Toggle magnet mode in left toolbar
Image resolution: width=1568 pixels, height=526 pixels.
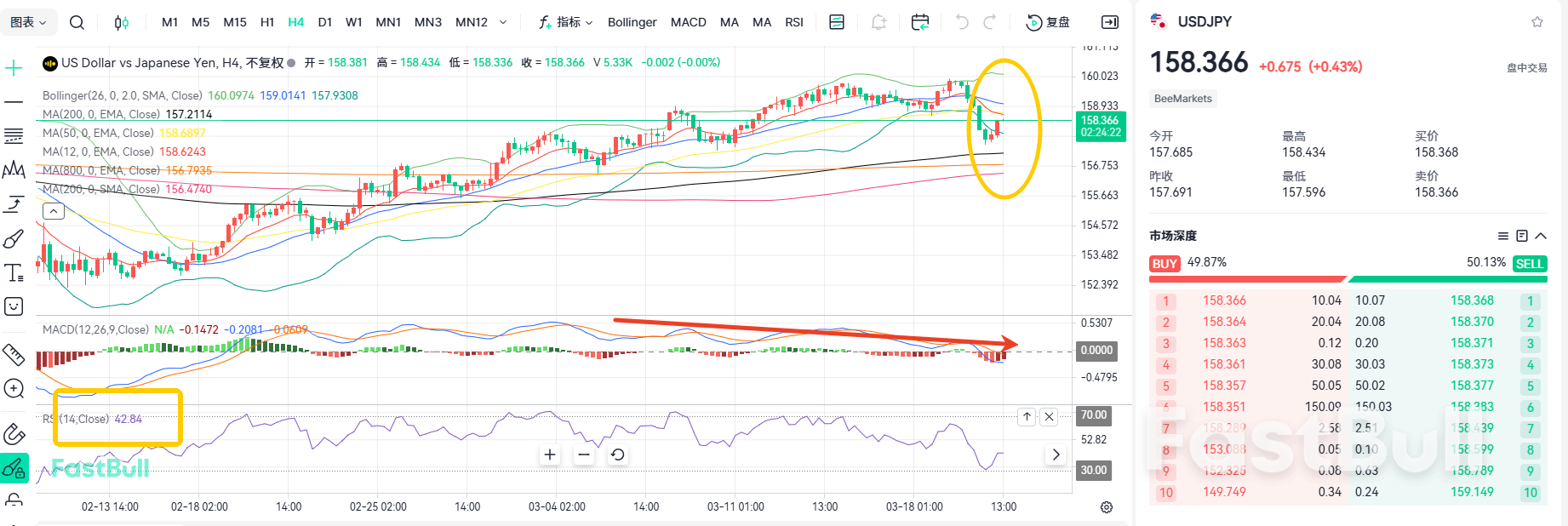(14, 434)
